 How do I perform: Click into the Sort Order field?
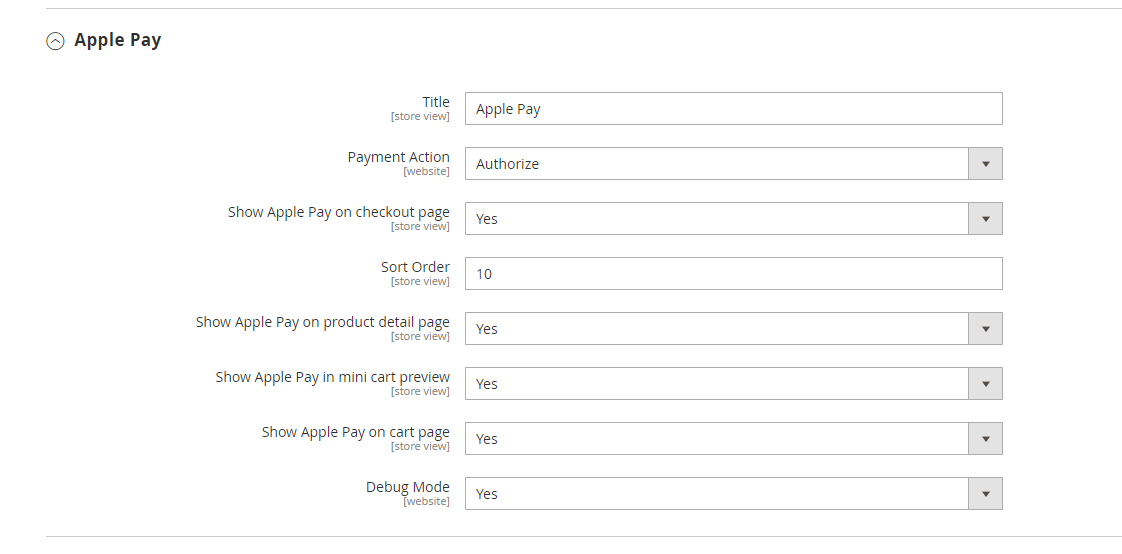[x=733, y=274]
